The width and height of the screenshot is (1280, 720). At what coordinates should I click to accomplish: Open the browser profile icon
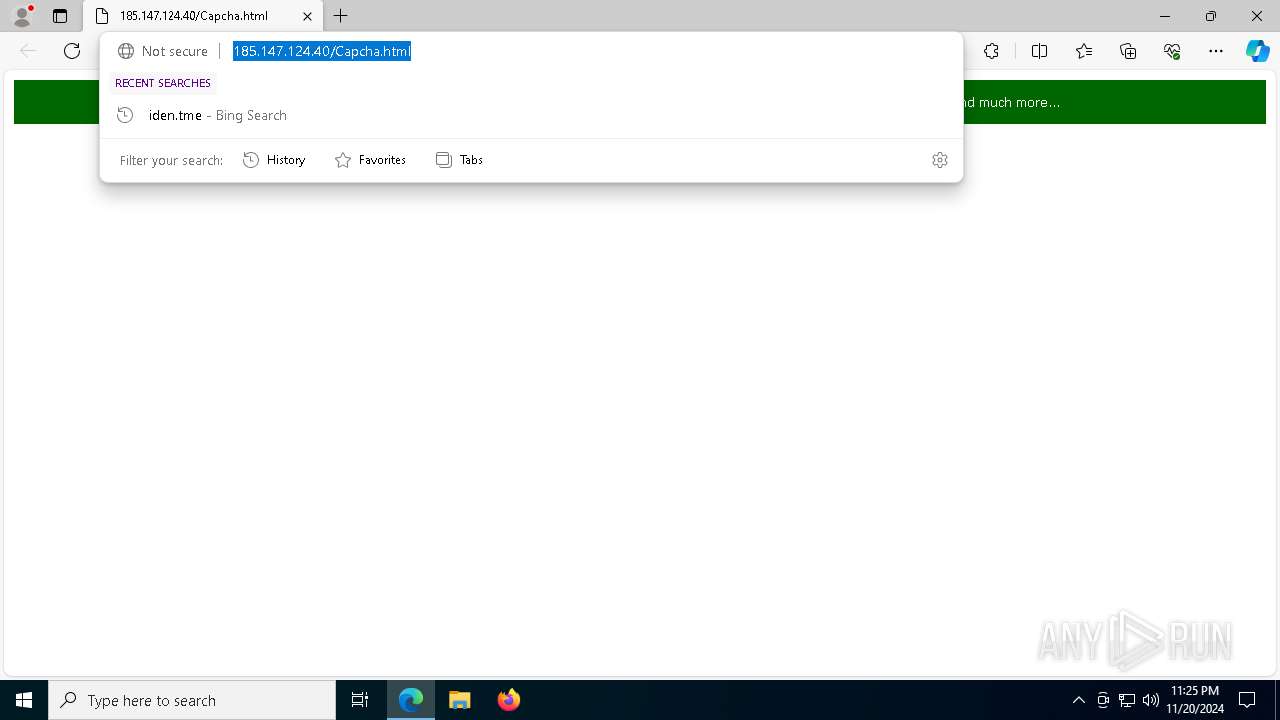click(x=22, y=16)
